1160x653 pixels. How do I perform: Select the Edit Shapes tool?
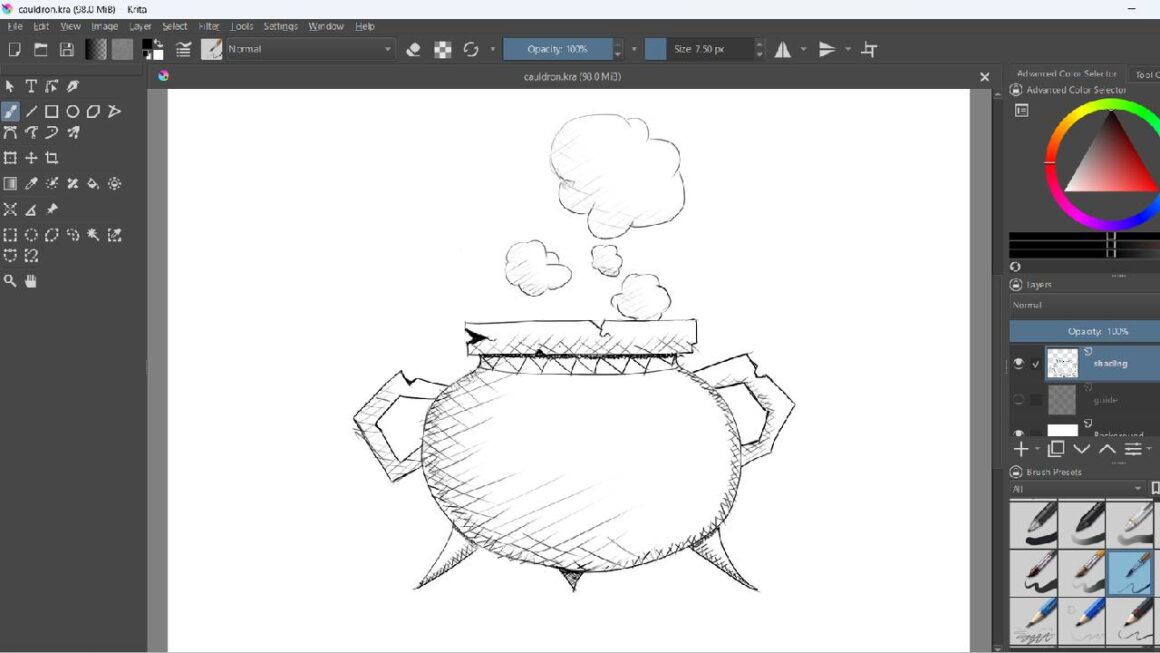[52, 87]
